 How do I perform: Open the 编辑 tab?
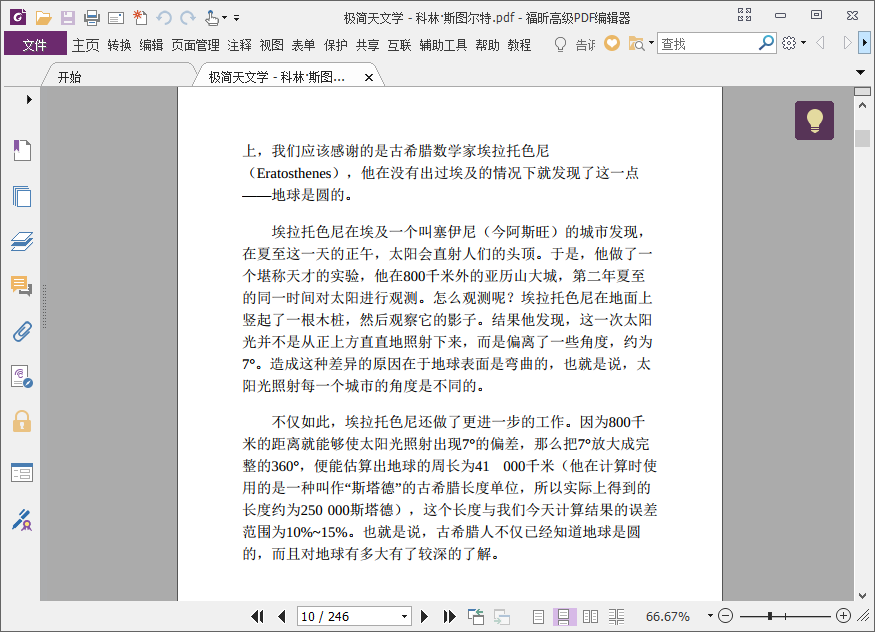(151, 45)
